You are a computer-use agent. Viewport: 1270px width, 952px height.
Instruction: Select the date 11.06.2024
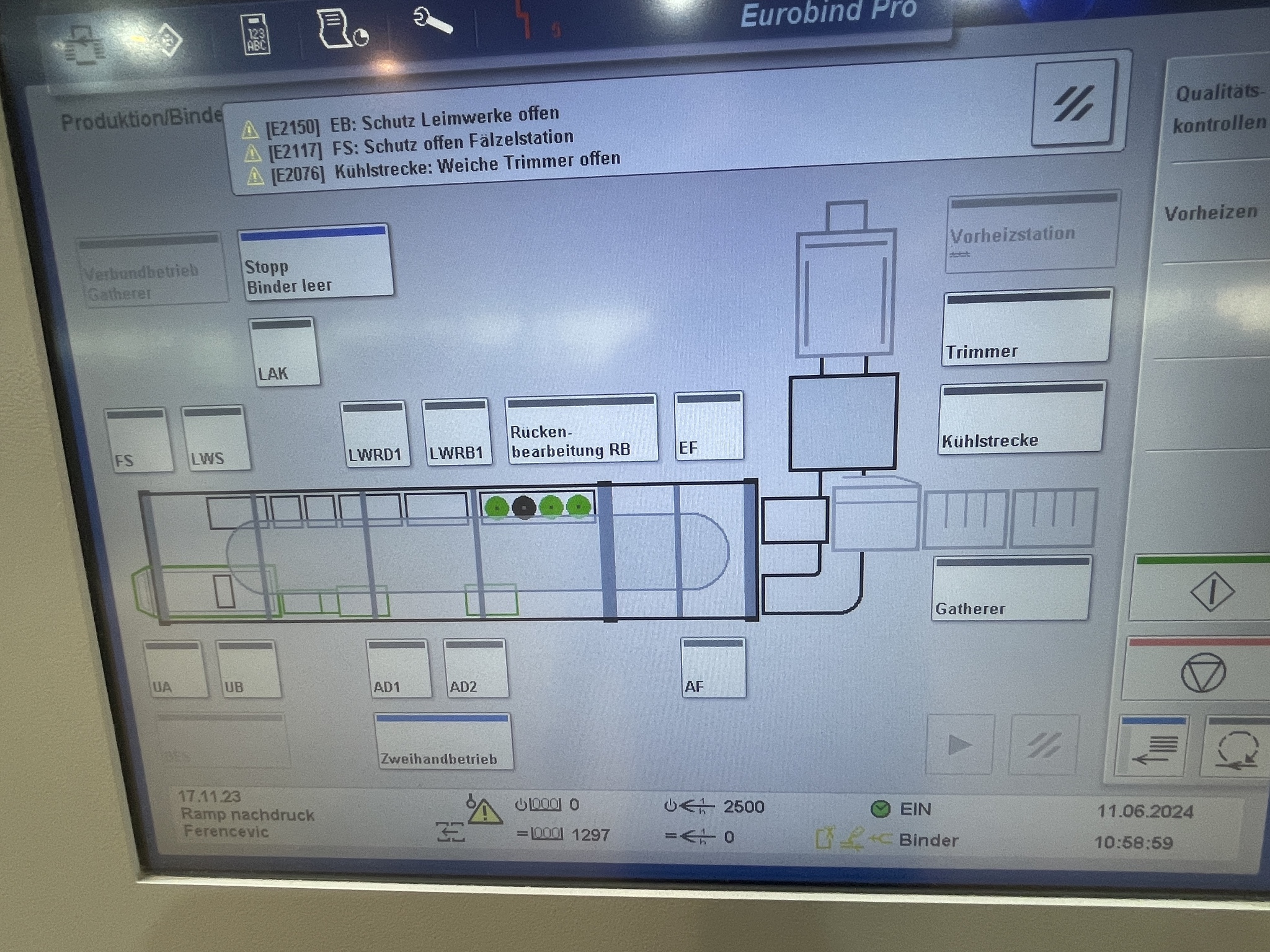click(x=1145, y=811)
